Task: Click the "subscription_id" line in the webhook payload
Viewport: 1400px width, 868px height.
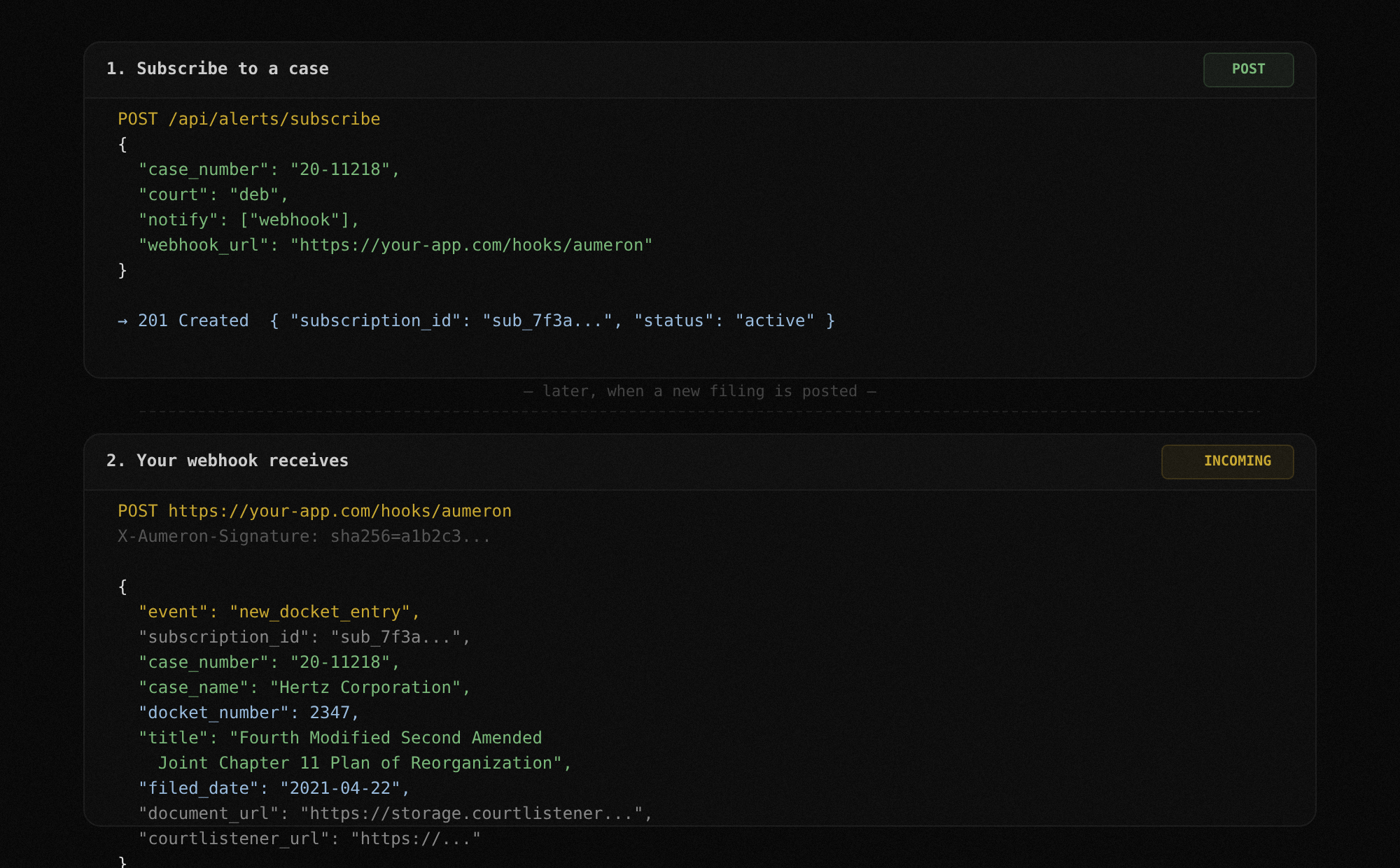Action: coord(304,637)
